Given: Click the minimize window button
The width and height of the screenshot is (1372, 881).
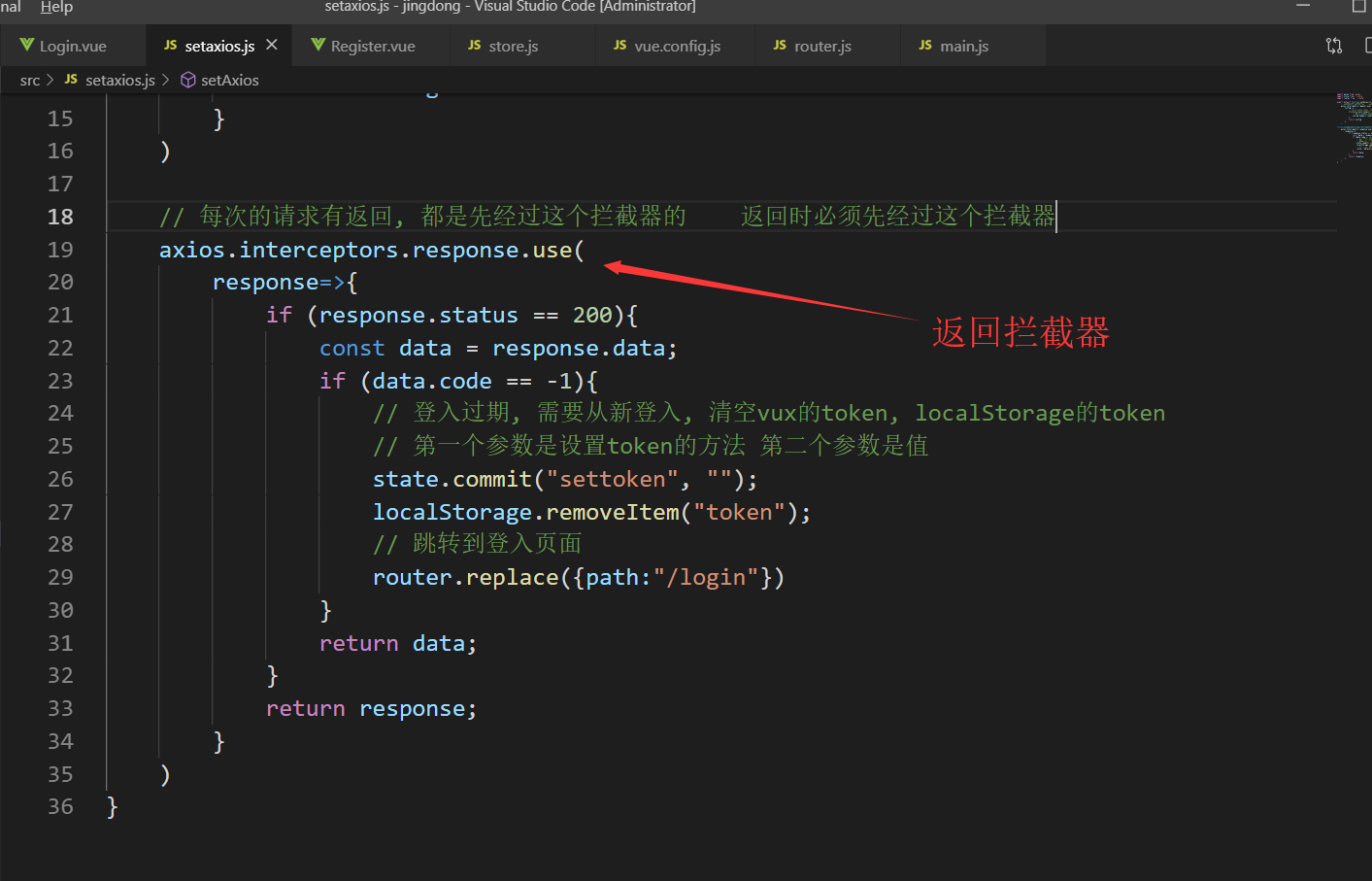Looking at the screenshot, I should (x=1303, y=7).
